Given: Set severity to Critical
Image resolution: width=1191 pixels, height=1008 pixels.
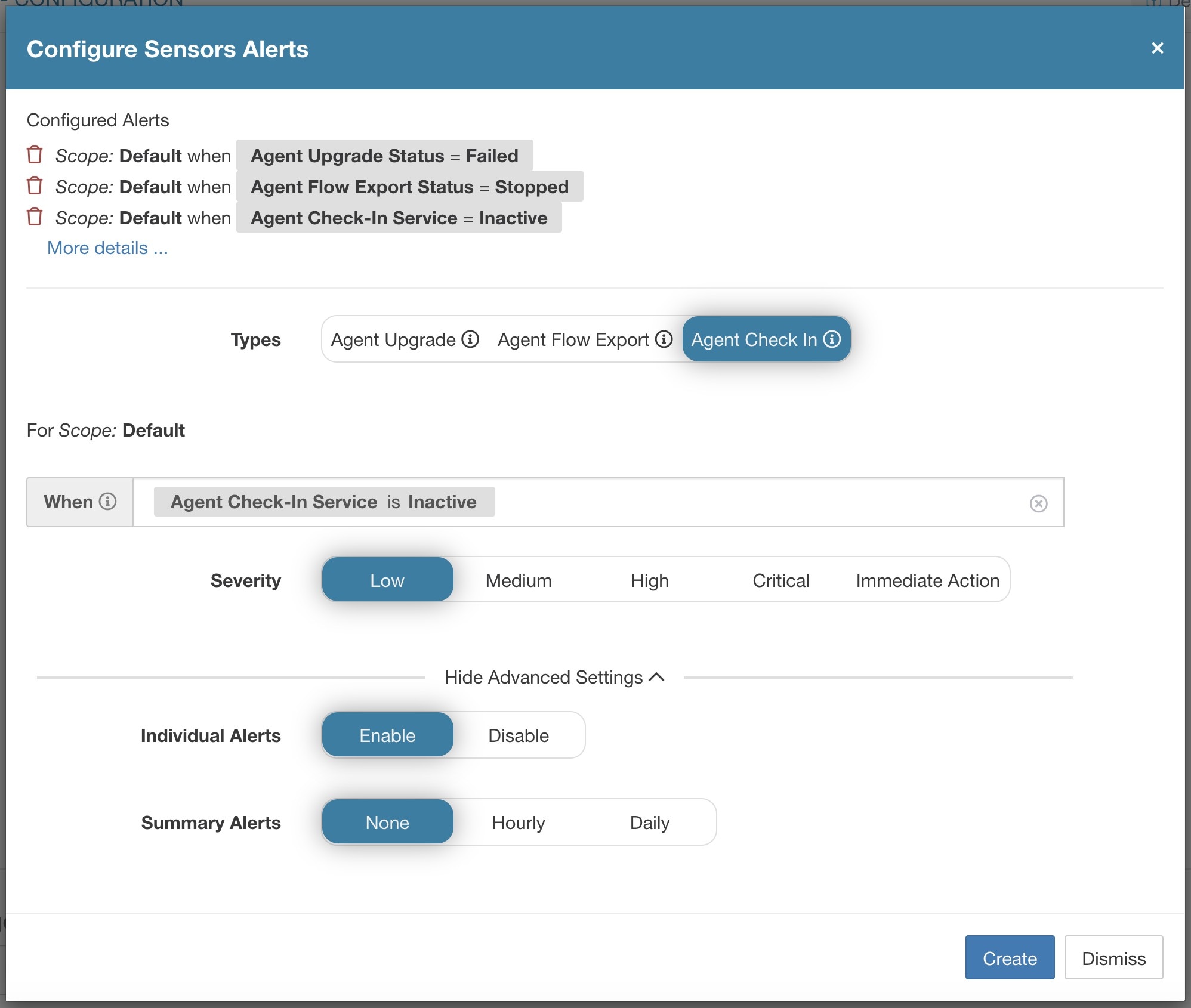Looking at the screenshot, I should (x=780, y=580).
